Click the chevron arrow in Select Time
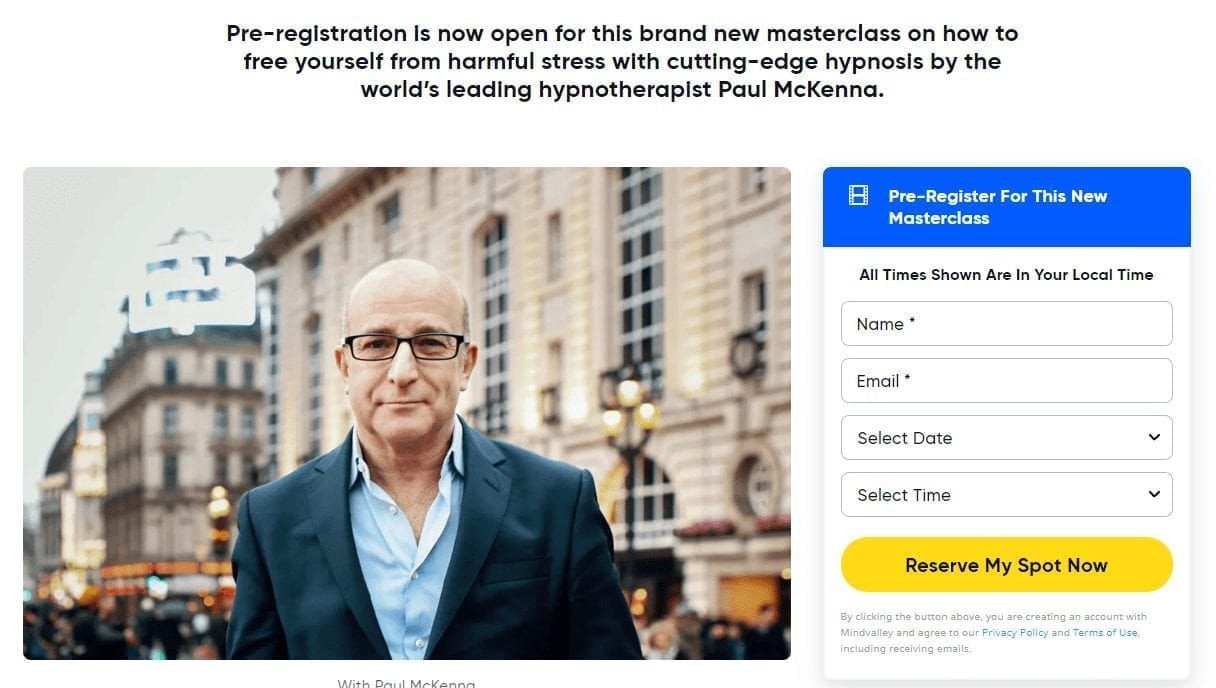Screen dimensions: 1216x688 pyautogui.click(x=1154, y=494)
